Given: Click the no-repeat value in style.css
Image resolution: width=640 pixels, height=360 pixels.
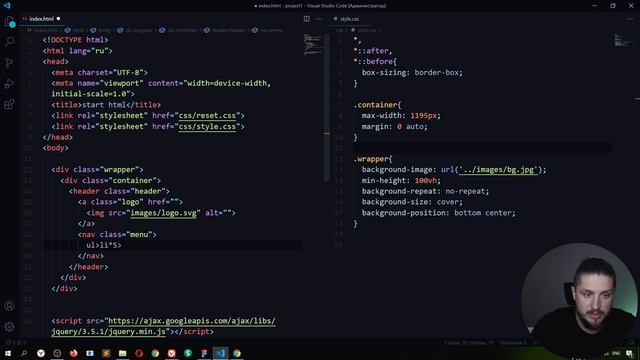Looking at the screenshot, I should (x=465, y=191).
